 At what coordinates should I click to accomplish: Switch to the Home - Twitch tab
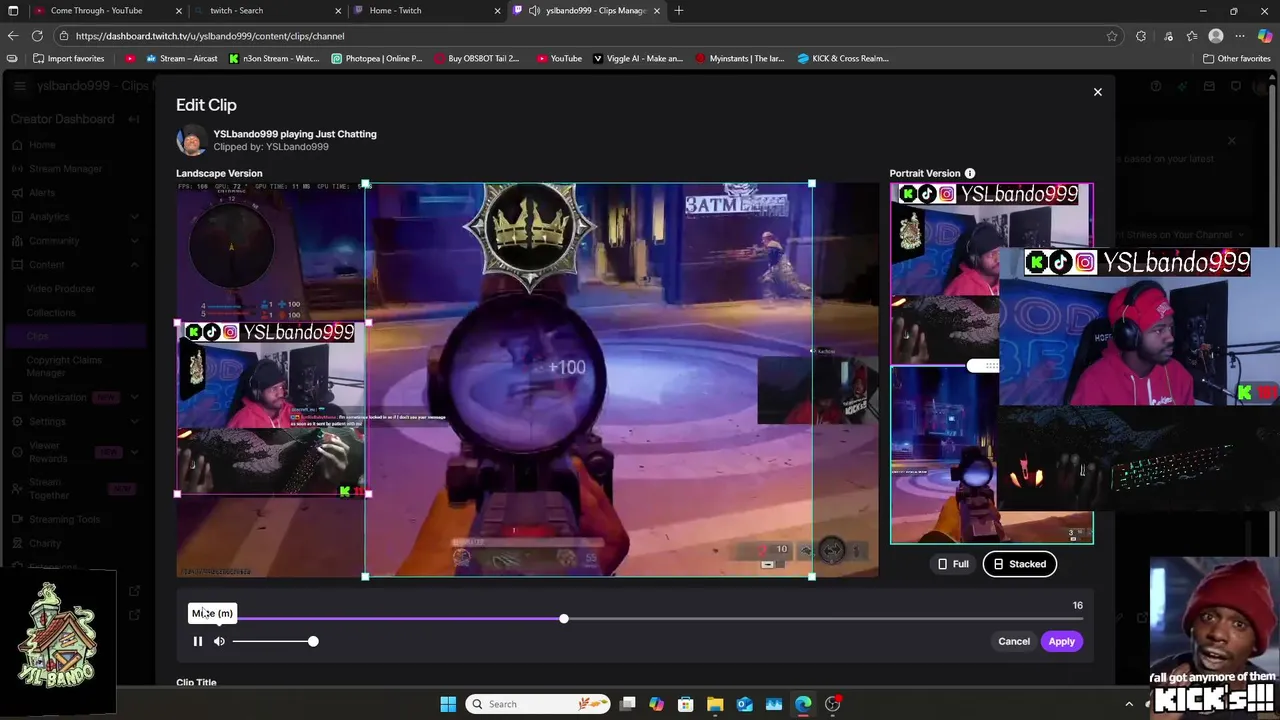(395, 10)
